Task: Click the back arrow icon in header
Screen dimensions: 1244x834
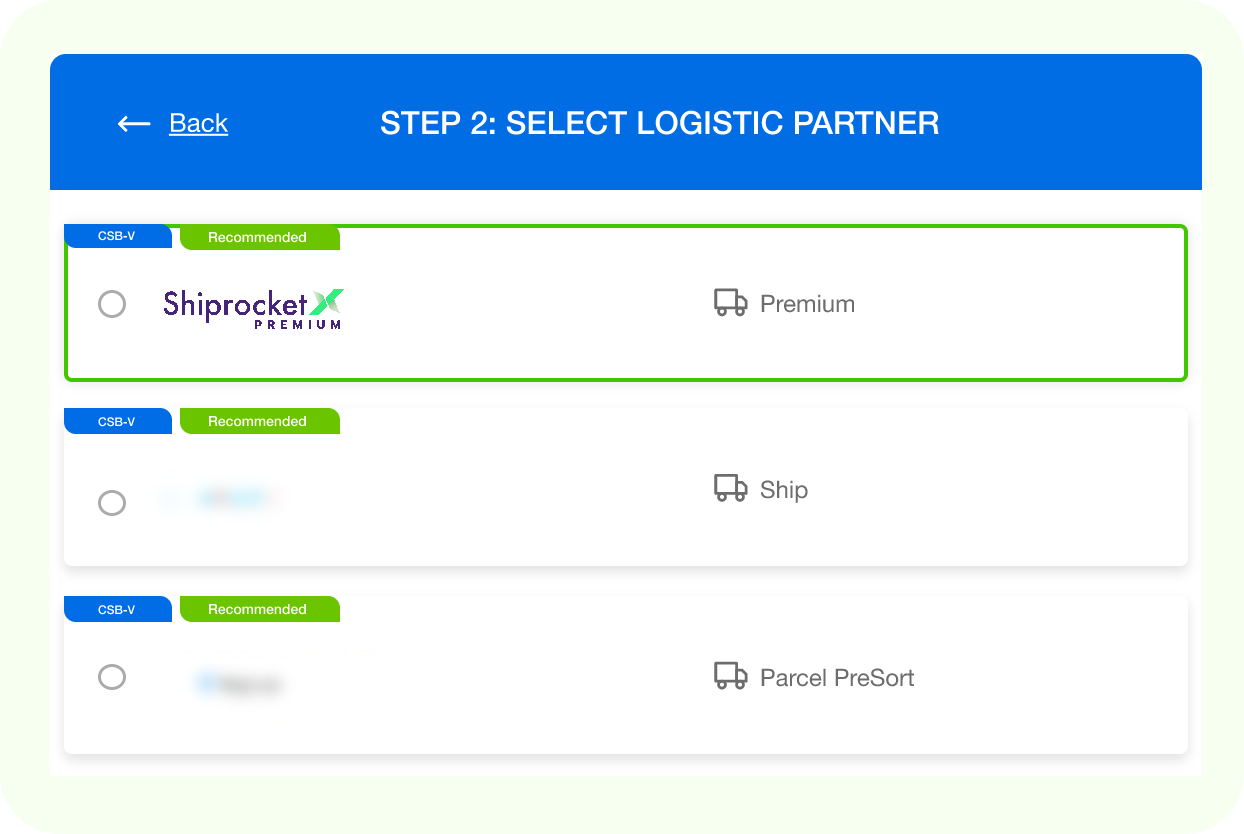Action: tap(134, 124)
